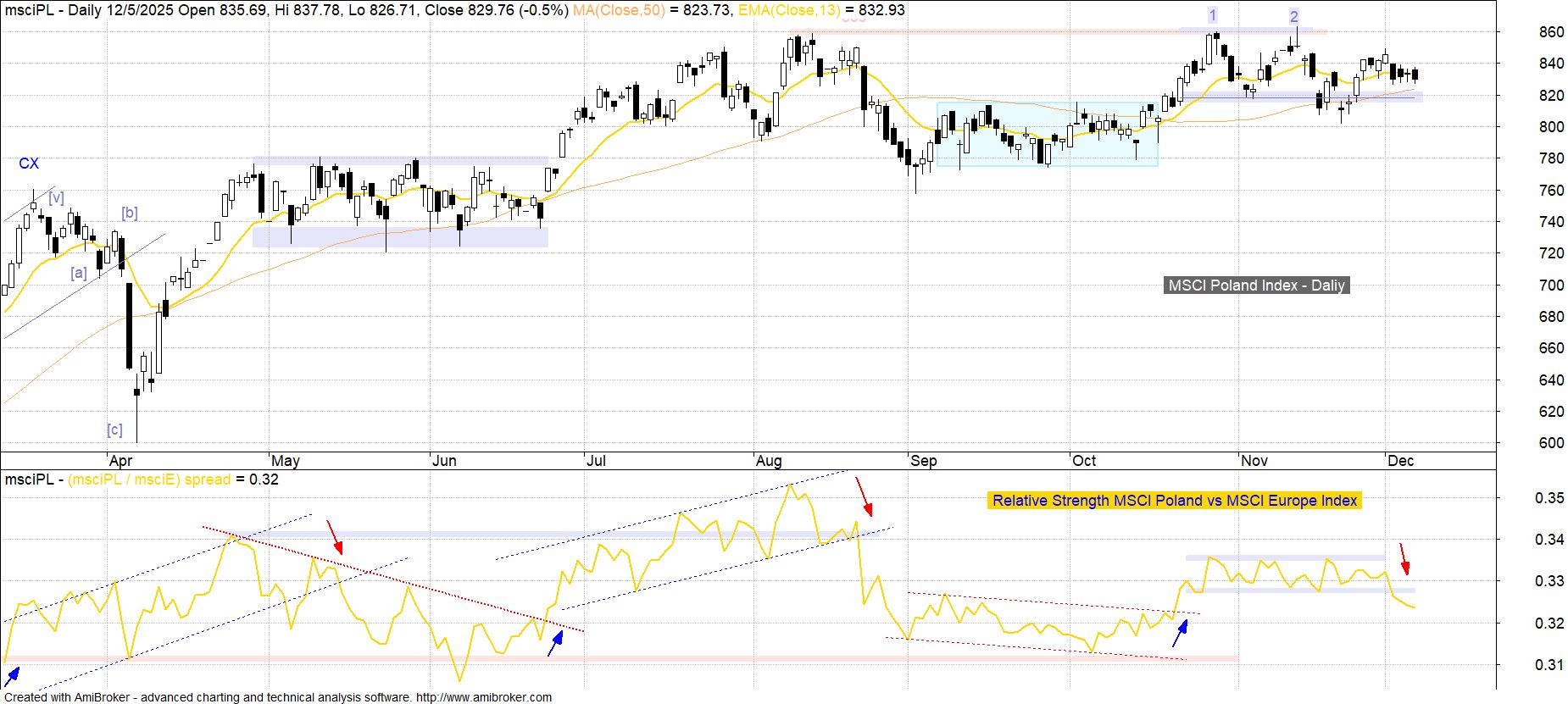The image size is (1568, 704).
Task: Click the blue arrow near the late-June spread breakout
Action: click(555, 643)
